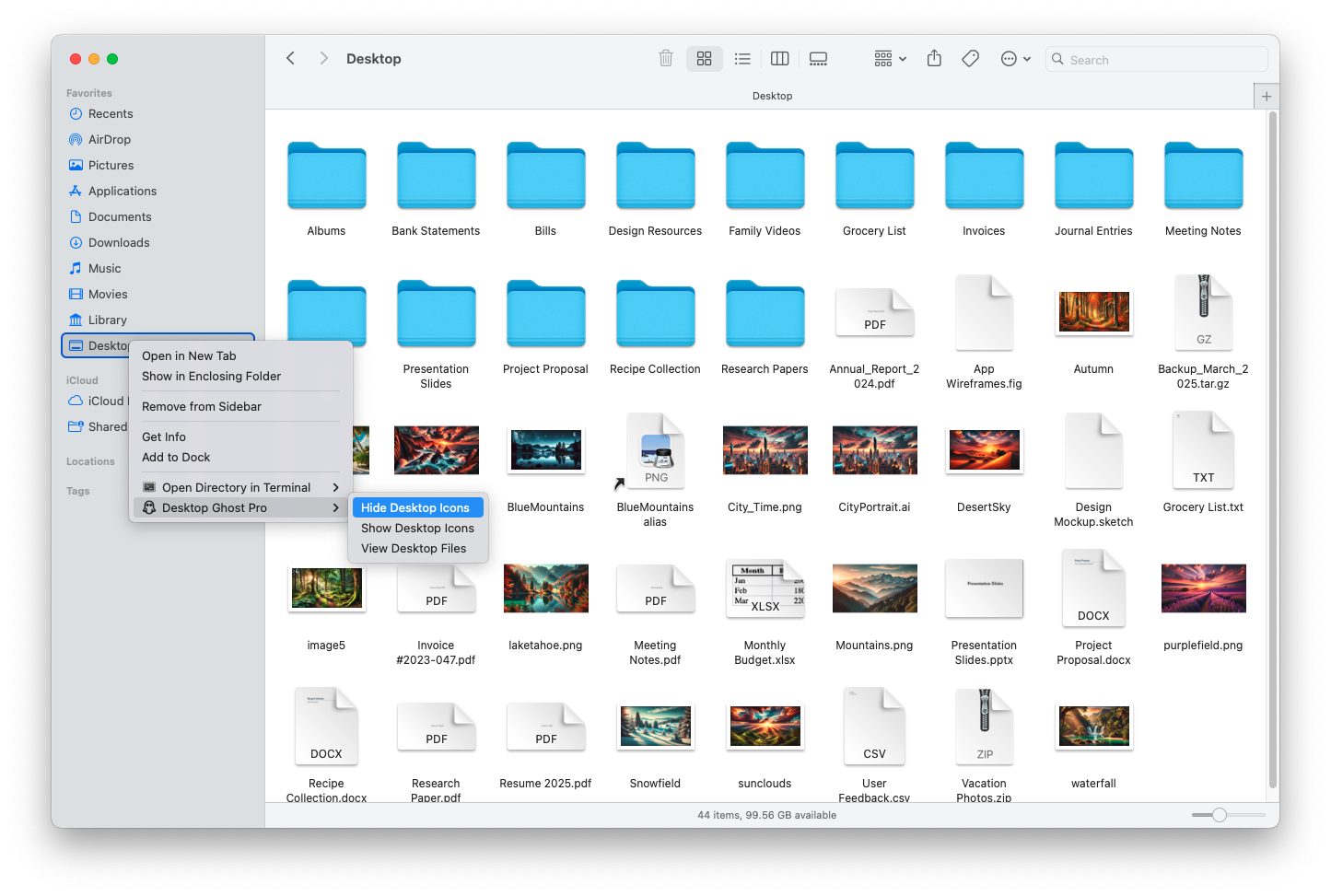
Task: Open the More actions ellipsis dropdown
Action: pyautogui.click(x=1016, y=59)
